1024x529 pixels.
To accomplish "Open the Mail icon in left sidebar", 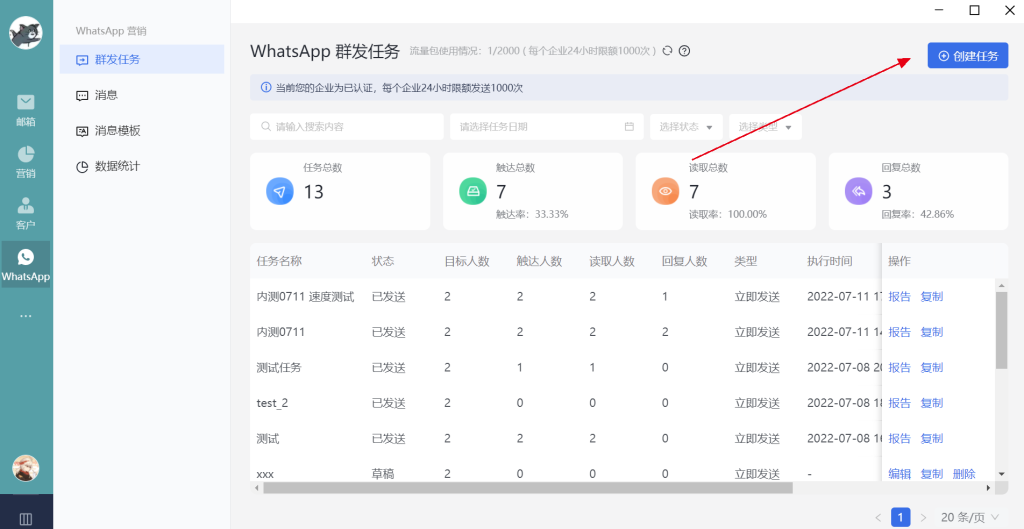I will click(x=25, y=108).
